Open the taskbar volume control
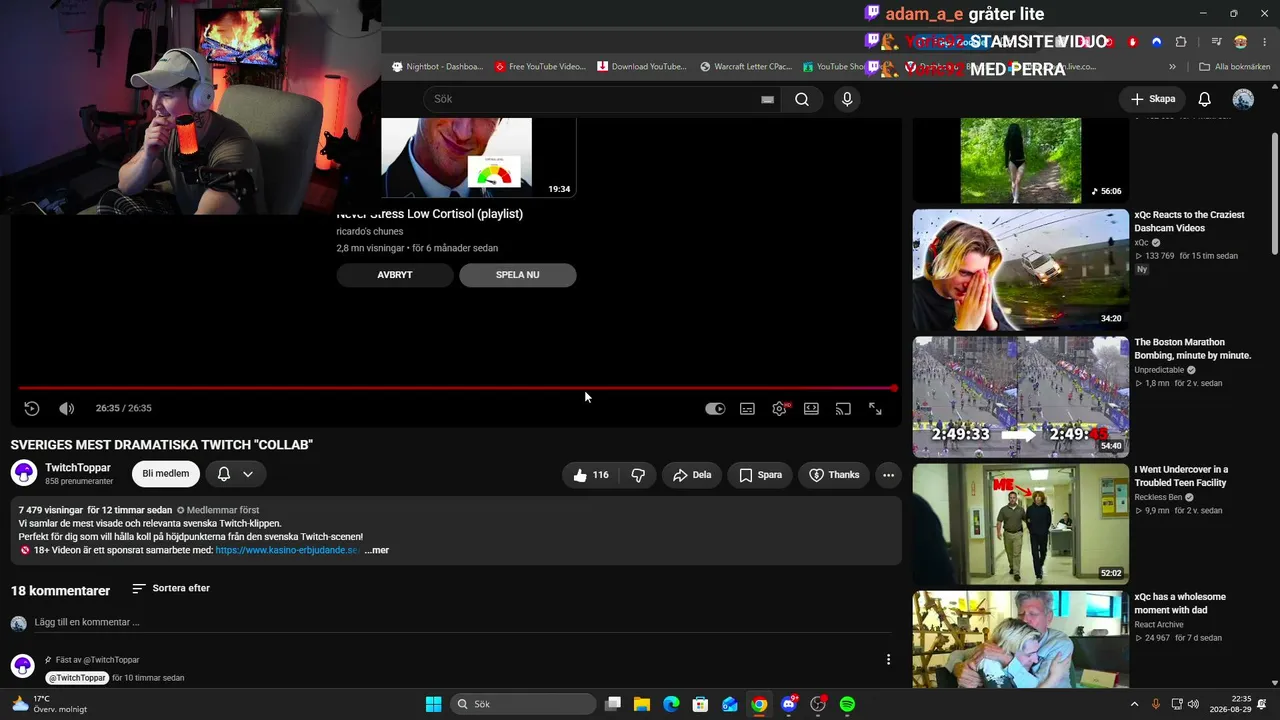This screenshot has width=1280, height=720. click(x=1193, y=704)
